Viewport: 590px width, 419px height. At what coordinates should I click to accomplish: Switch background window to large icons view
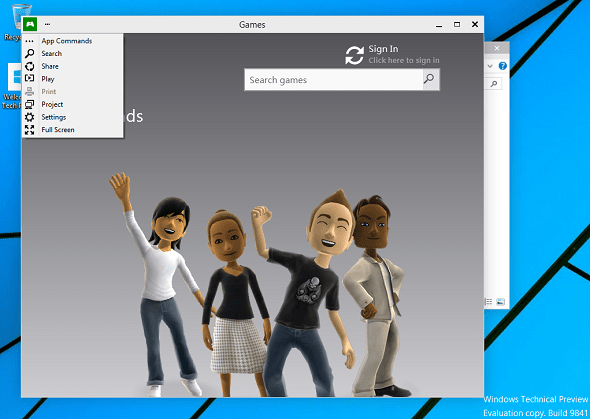(500, 302)
